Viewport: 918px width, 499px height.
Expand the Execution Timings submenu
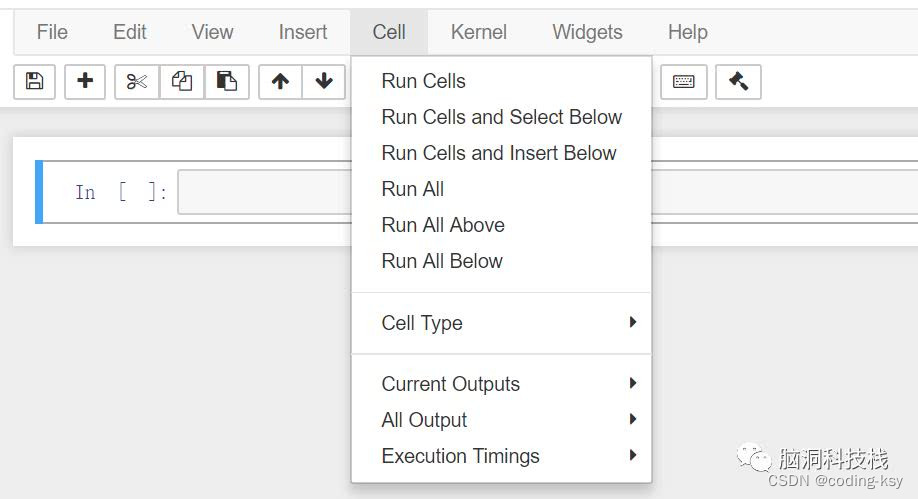pyautogui.click(x=501, y=456)
